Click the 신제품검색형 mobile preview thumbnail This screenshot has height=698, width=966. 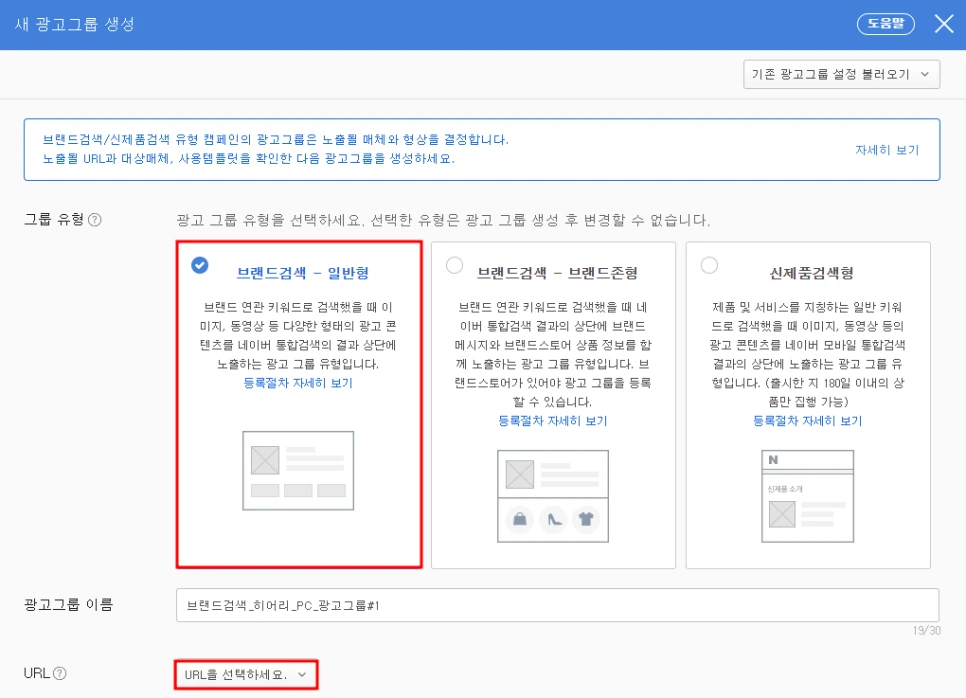point(808,497)
